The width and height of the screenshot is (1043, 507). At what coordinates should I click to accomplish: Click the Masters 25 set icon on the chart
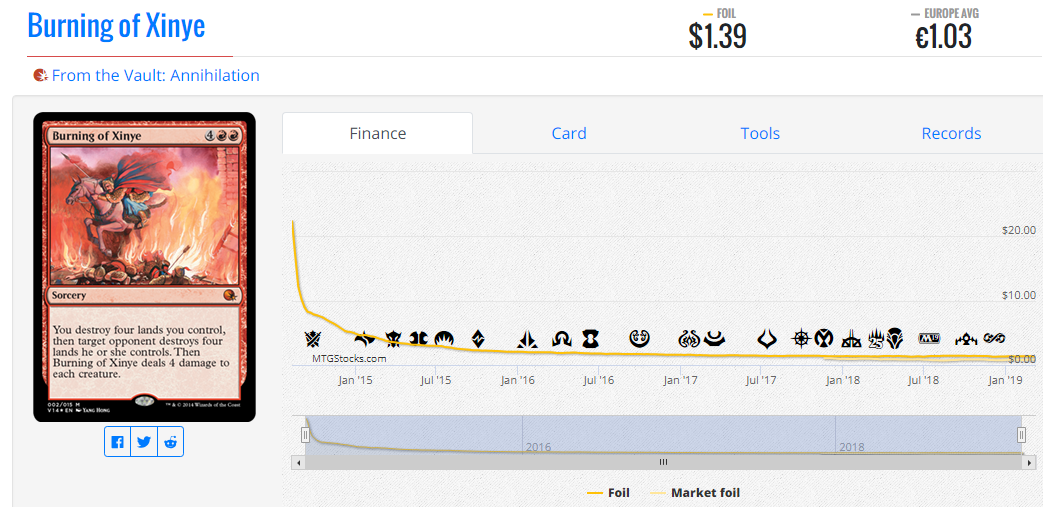876,338
